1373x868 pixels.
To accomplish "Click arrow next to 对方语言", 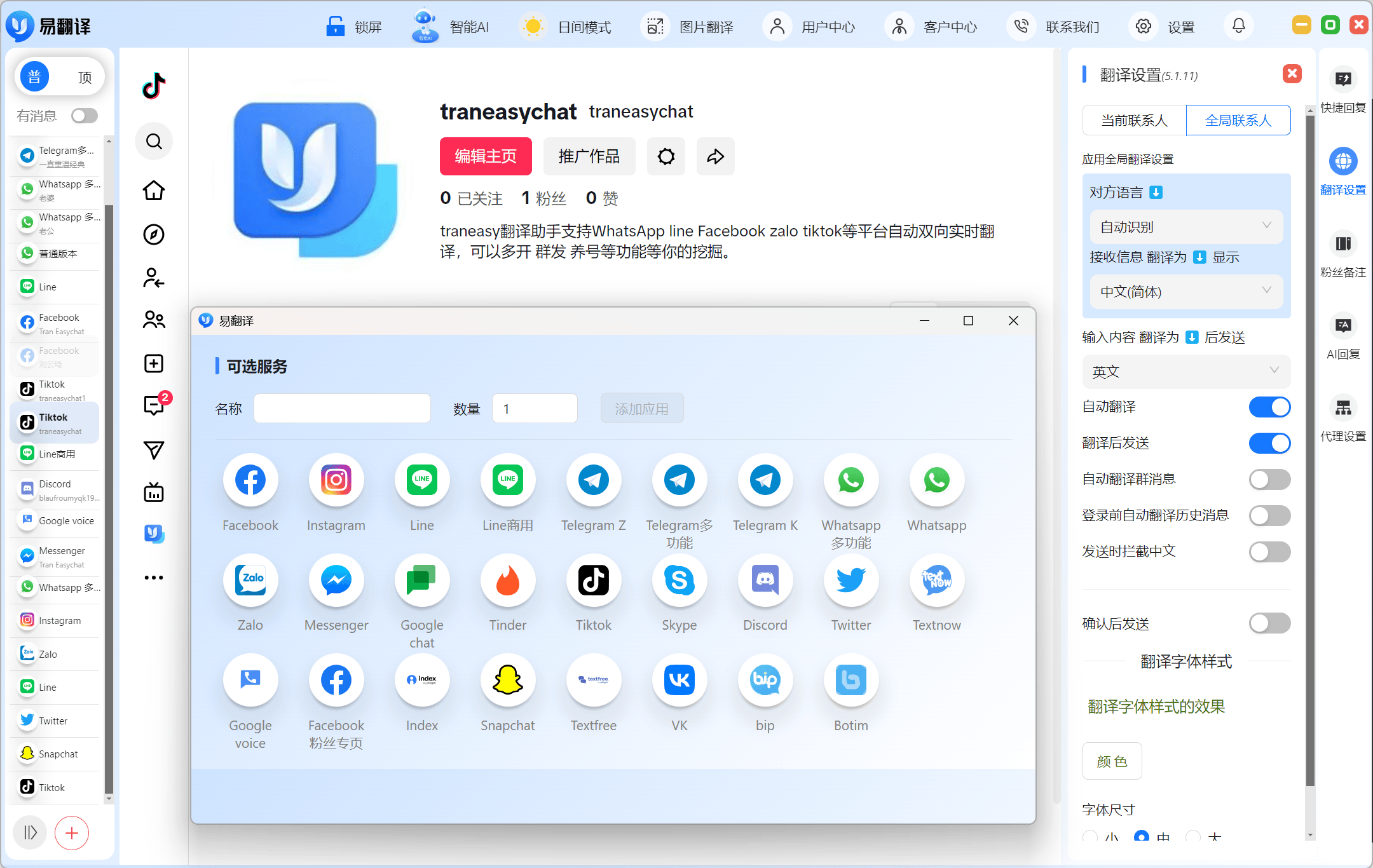I will (1156, 193).
